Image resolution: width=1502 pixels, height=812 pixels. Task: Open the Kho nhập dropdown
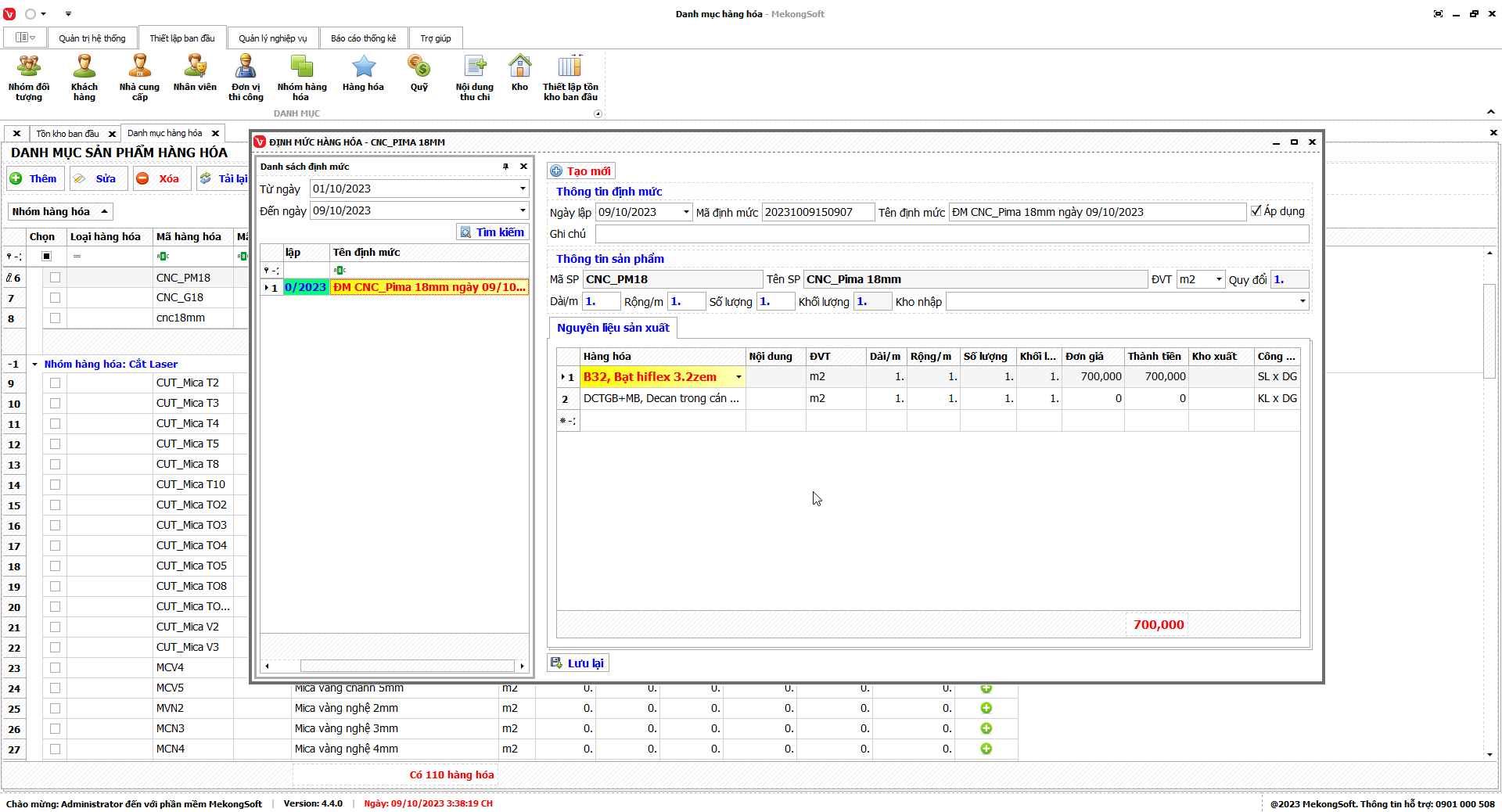point(1302,302)
